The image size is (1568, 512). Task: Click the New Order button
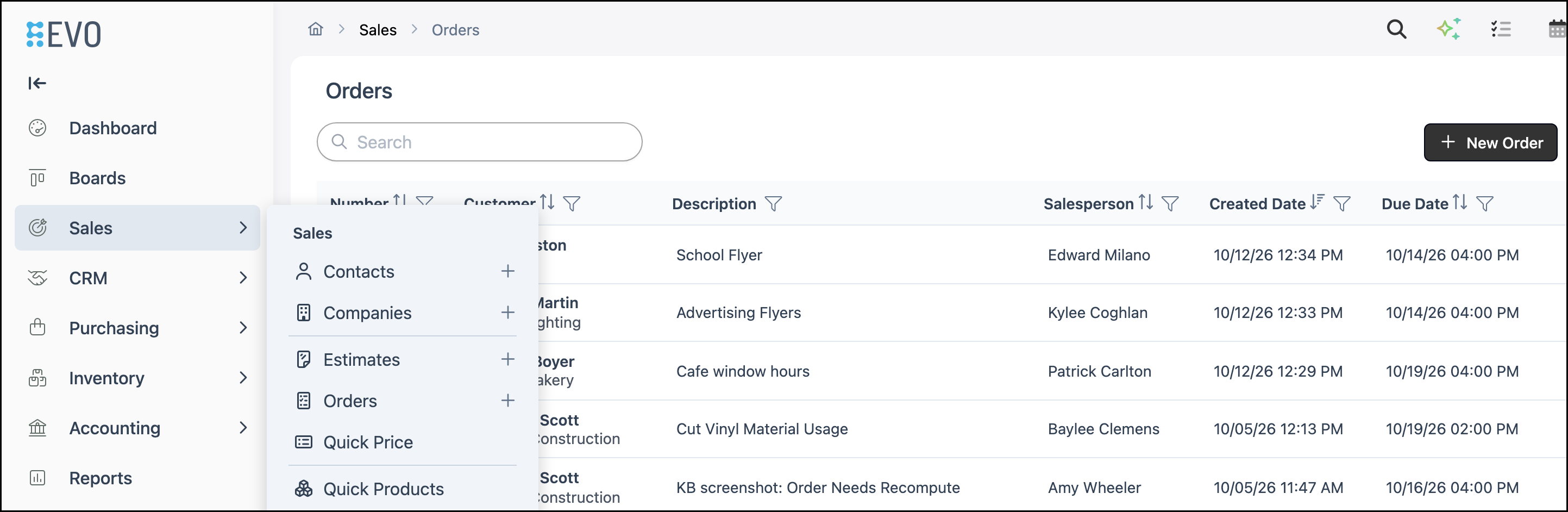click(x=1490, y=142)
